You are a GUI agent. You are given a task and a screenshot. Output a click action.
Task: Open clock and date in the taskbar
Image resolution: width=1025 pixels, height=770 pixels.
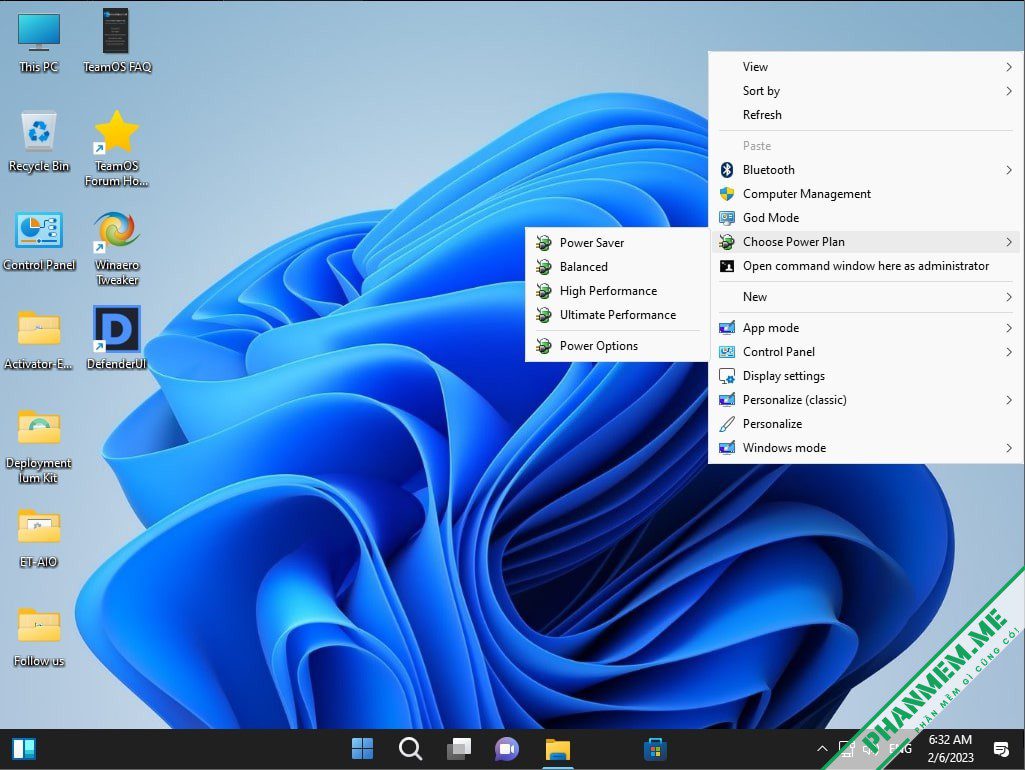tap(950, 749)
